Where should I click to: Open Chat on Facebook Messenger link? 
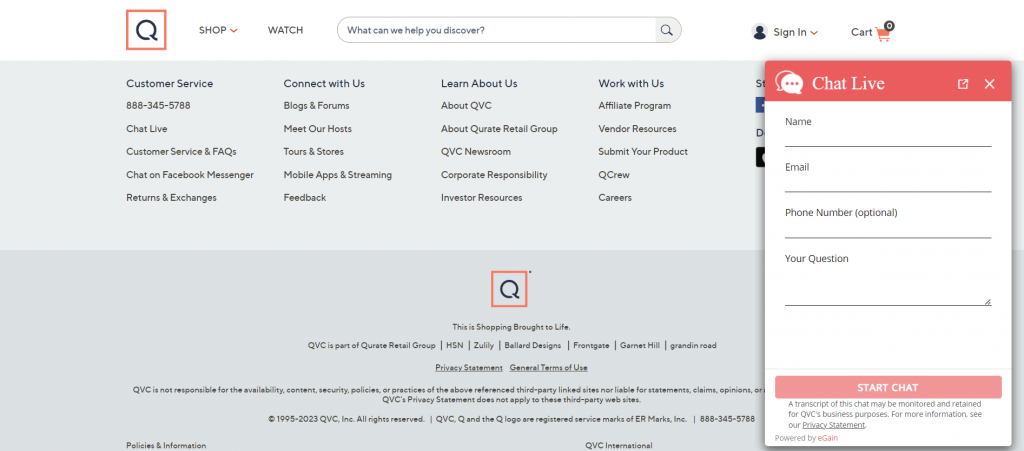[x=189, y=175]
